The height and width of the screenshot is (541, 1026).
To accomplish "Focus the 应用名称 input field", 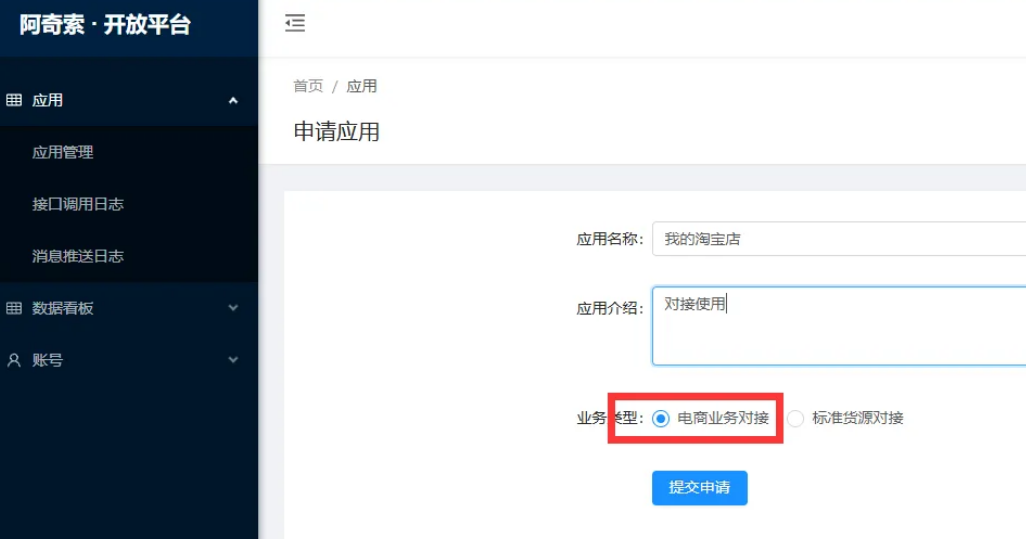I will pos(838,239).
